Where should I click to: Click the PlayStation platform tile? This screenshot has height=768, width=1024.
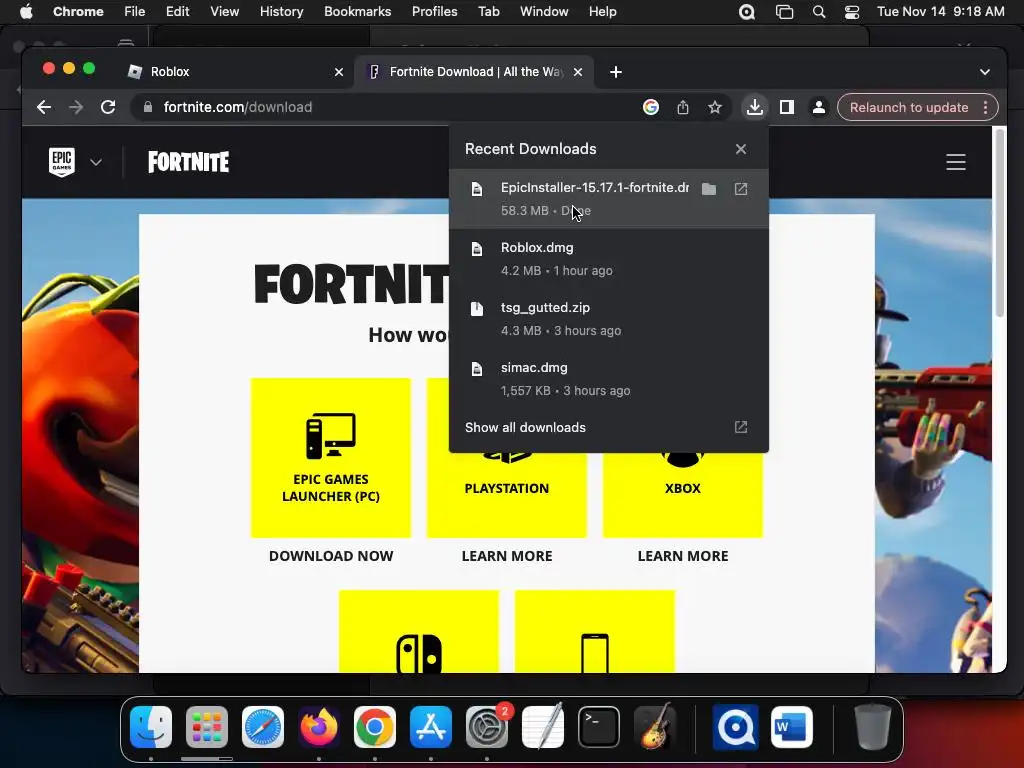(x=507, y=495)
